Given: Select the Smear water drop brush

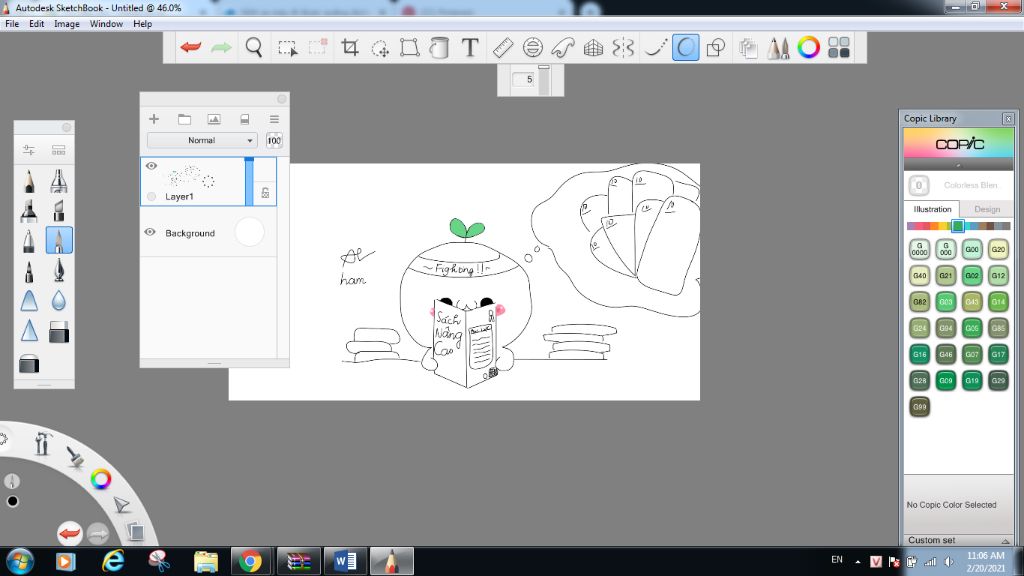Looking at the screenshot, I should (x=59, y=300).
